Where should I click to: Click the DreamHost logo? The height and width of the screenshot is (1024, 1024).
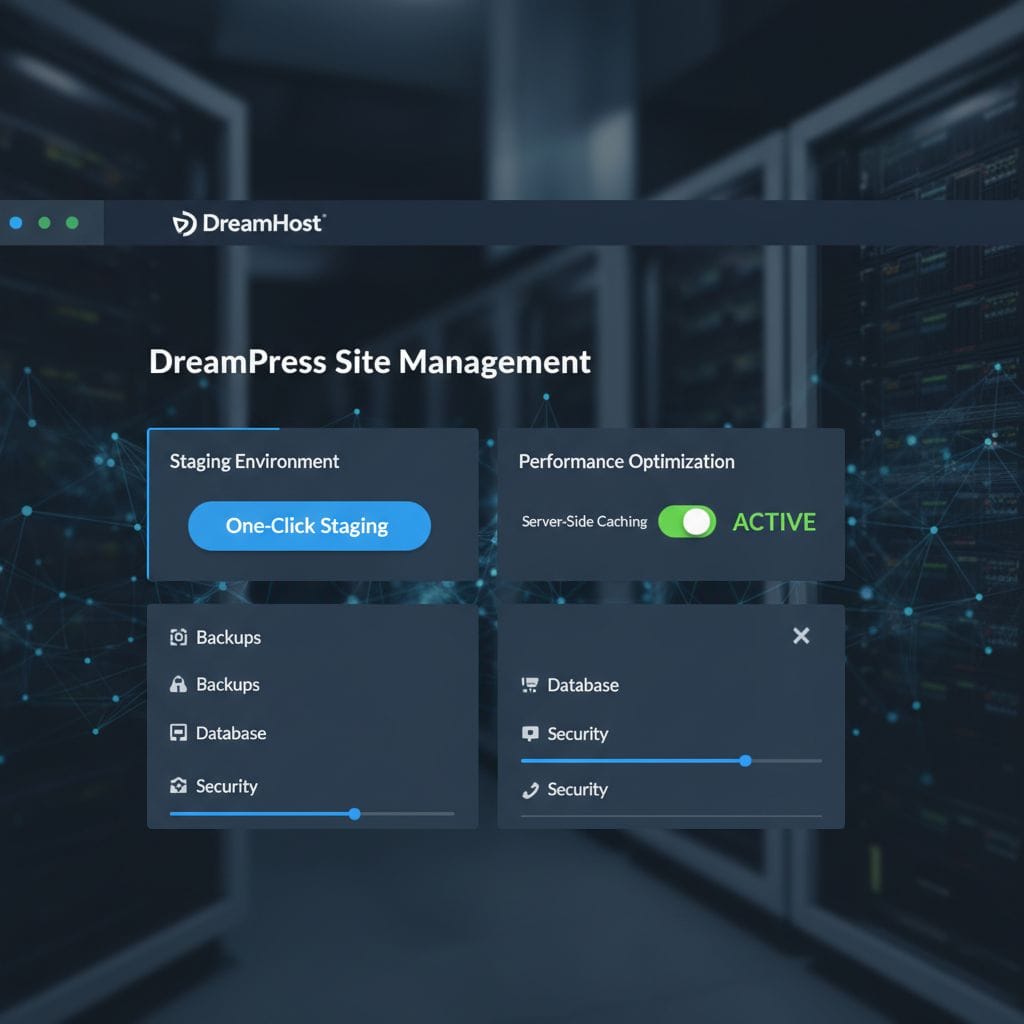click(x=249, y=223)
